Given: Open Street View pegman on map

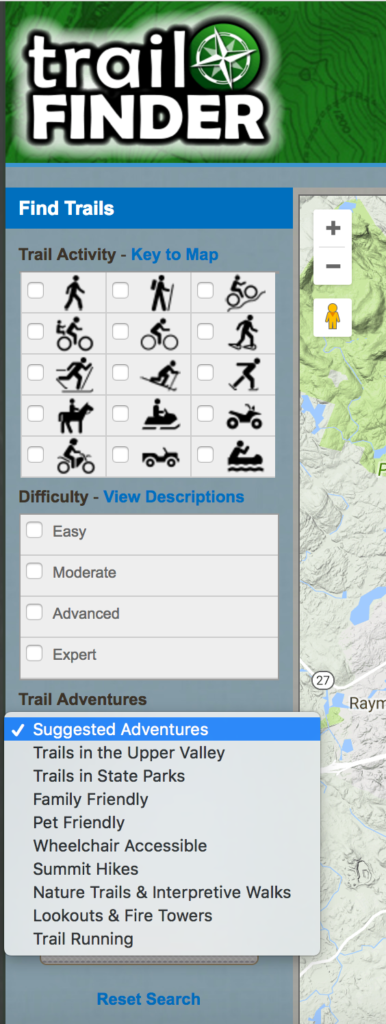Looking at the screenshot, I should (332, 317).
